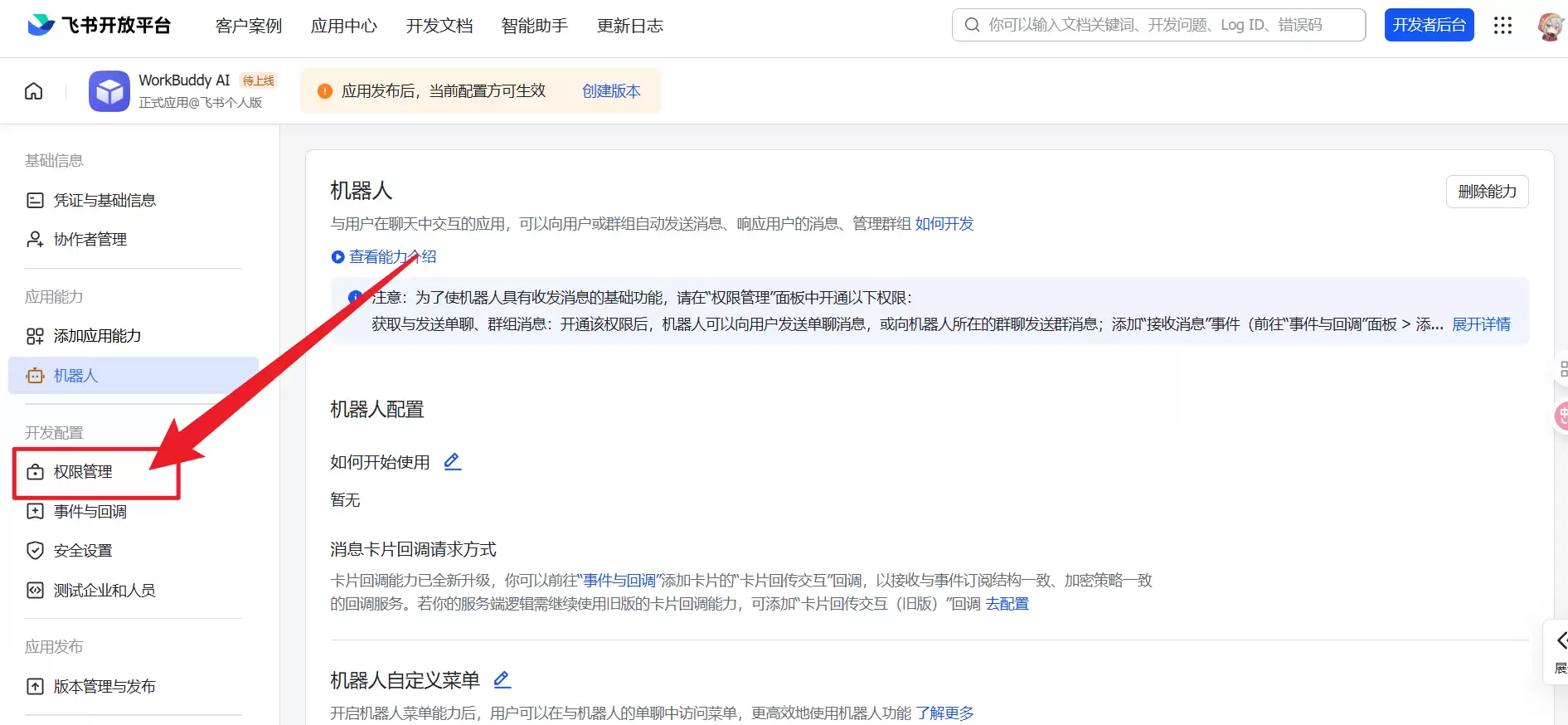Open 添加应用能力 in sidebar
The image size is (1568, 725).
tap(133, 336)
